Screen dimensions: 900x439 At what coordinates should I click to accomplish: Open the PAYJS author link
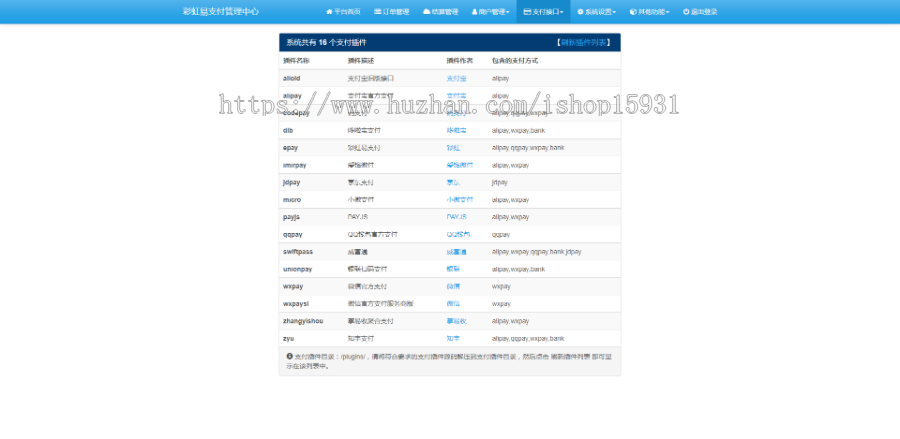click(456, 217)
